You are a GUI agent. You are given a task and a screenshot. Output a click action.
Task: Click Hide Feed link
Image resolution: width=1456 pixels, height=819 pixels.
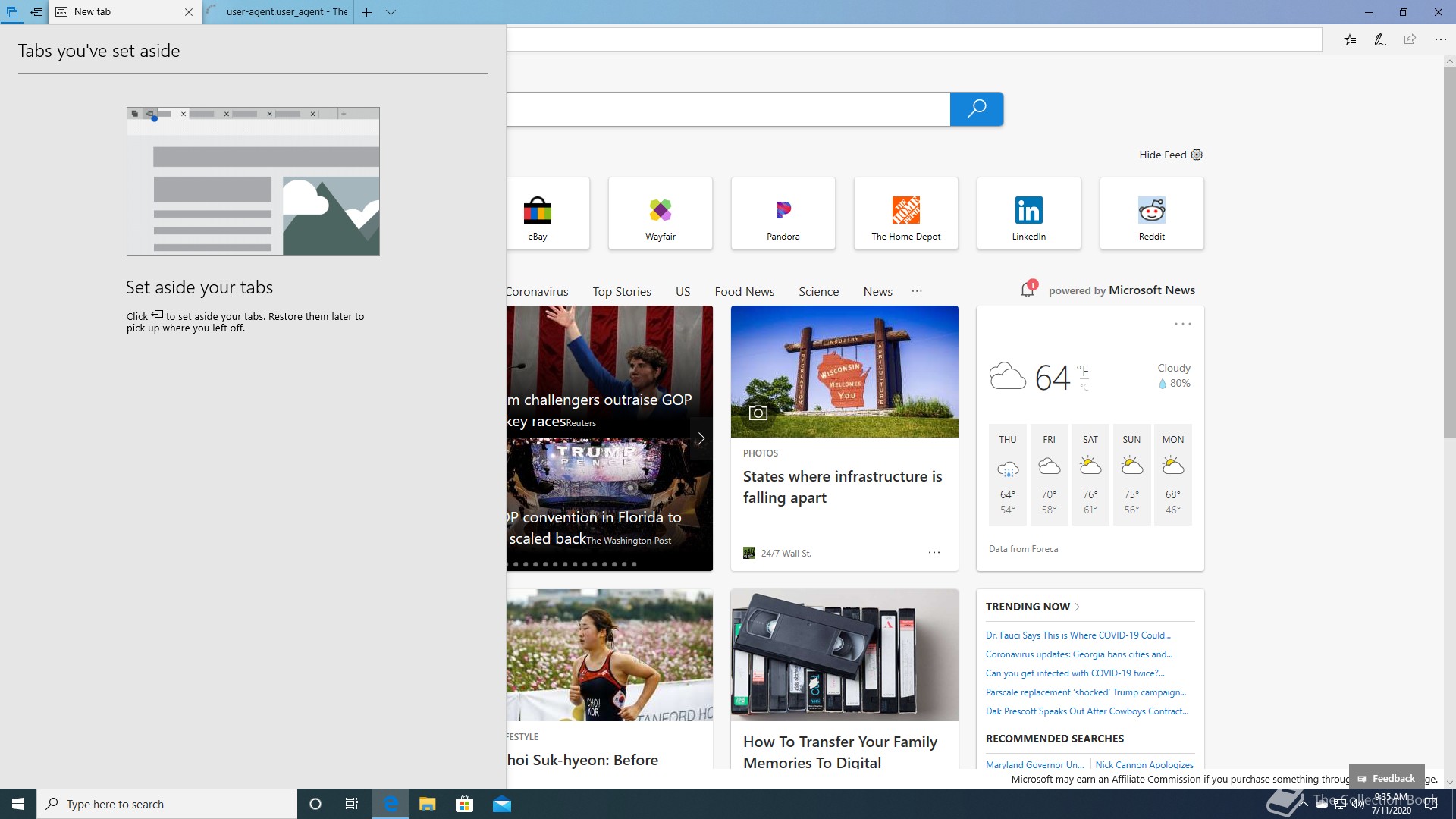pyautogui.click(x=1163, y=155)
